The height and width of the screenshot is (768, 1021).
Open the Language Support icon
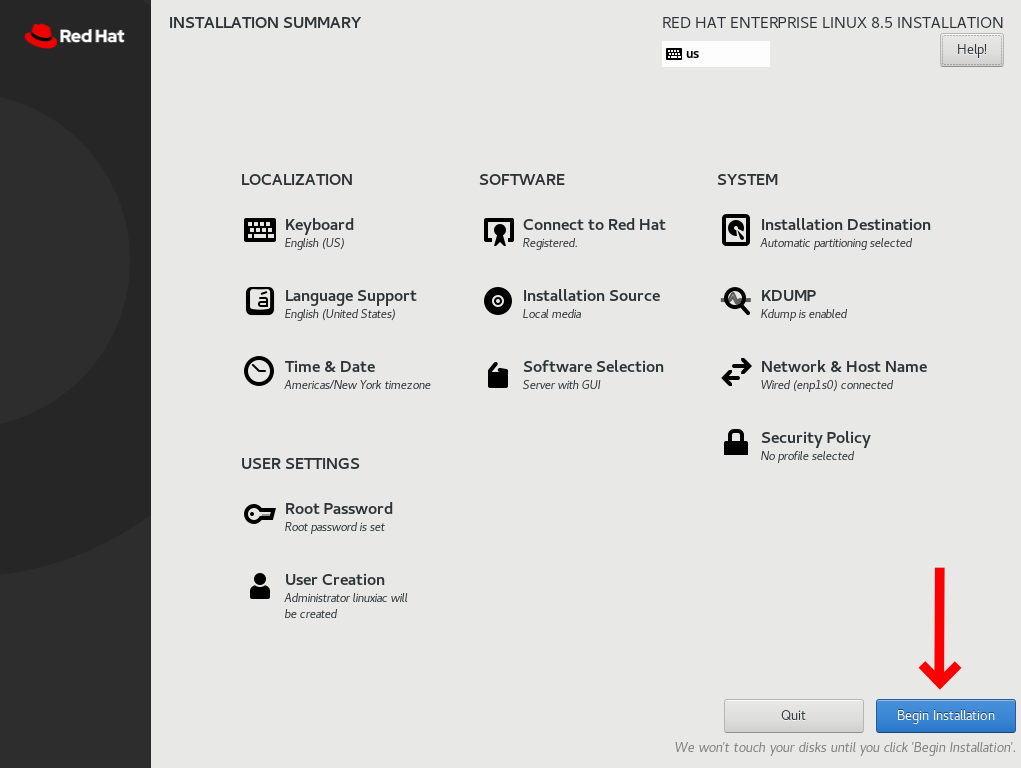click(x=259, y=301)
